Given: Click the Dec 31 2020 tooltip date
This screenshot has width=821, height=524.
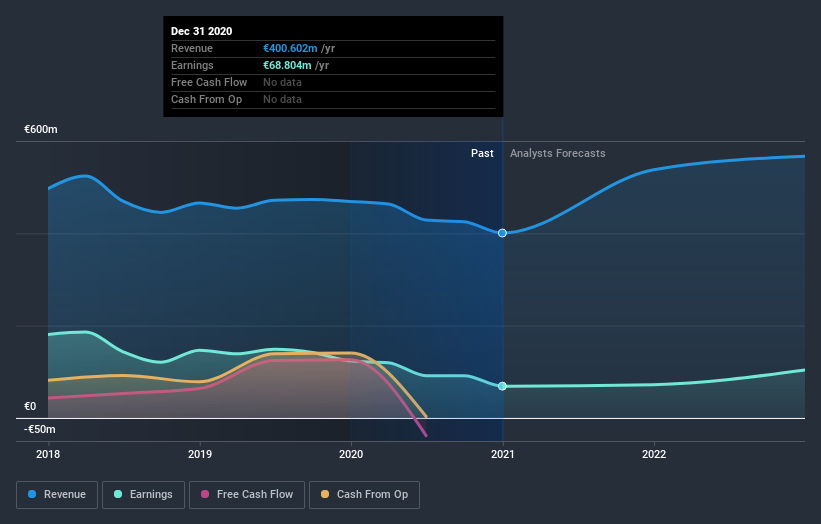Looking at the screenshot, I should coord(202,31).
